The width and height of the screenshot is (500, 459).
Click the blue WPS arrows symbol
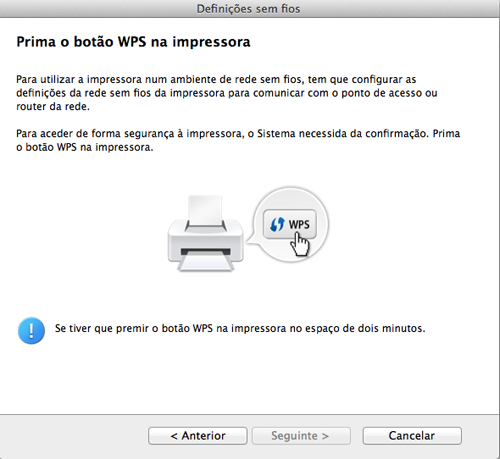pos(277,224)
